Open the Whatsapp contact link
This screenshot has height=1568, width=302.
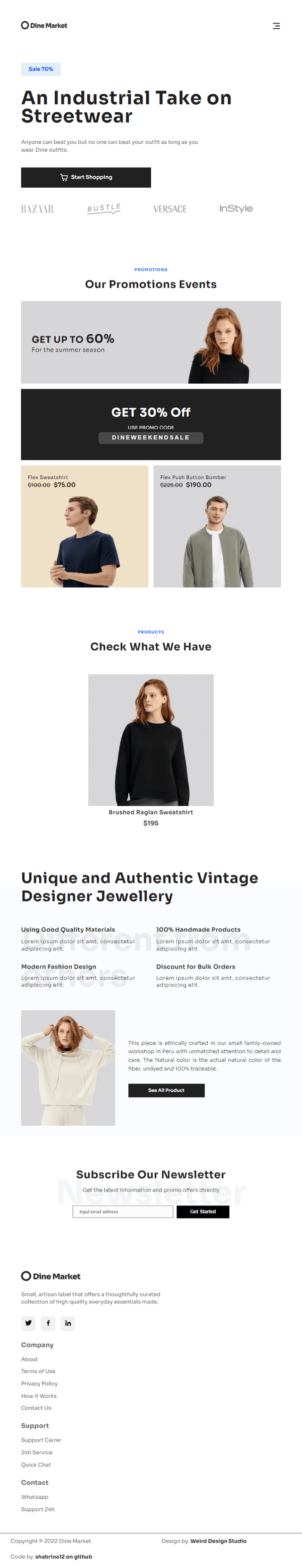coord(35,1497)
